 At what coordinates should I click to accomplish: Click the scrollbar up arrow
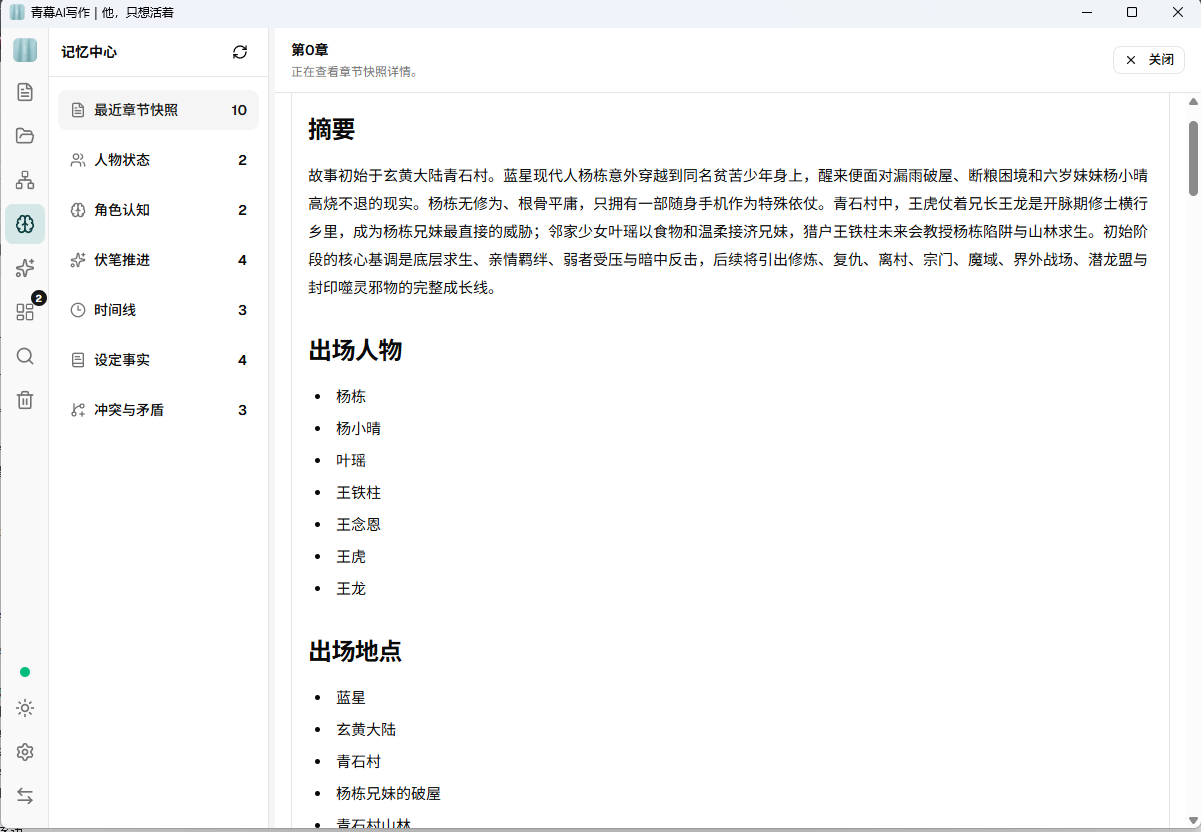[x=1193, y=102]
